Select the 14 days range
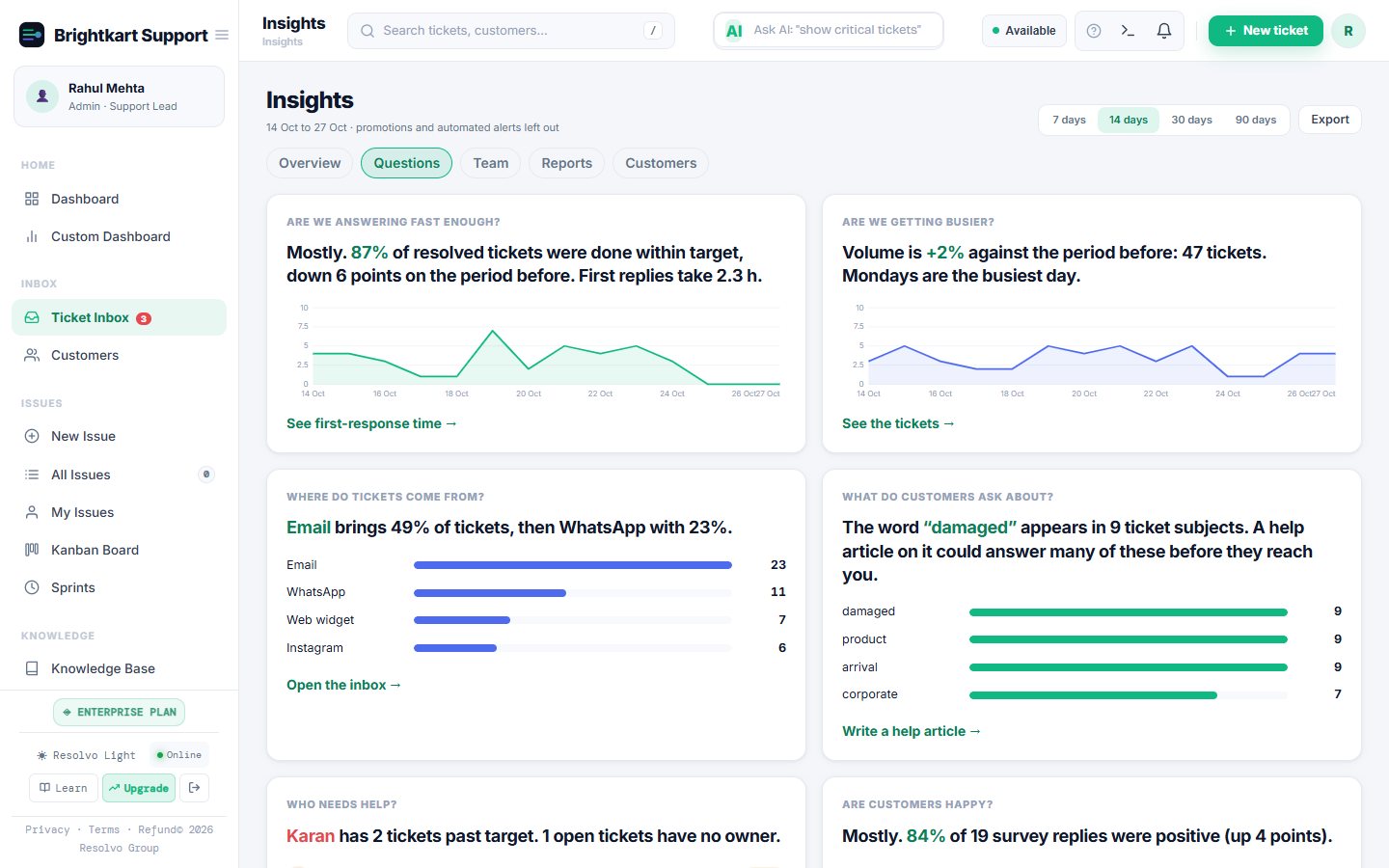 tap(1129, 120)
